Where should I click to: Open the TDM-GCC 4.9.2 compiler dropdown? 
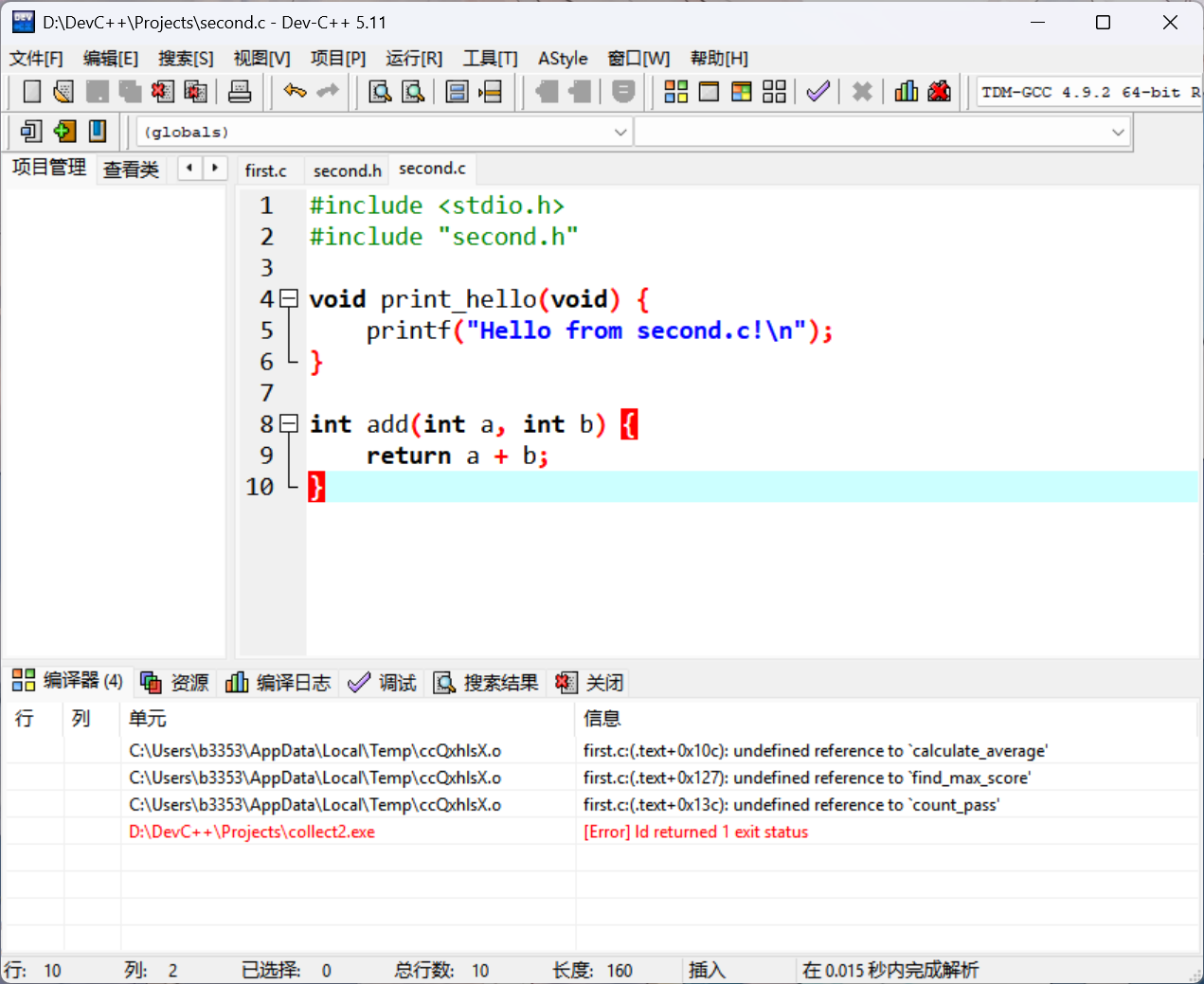(1089, 92)
